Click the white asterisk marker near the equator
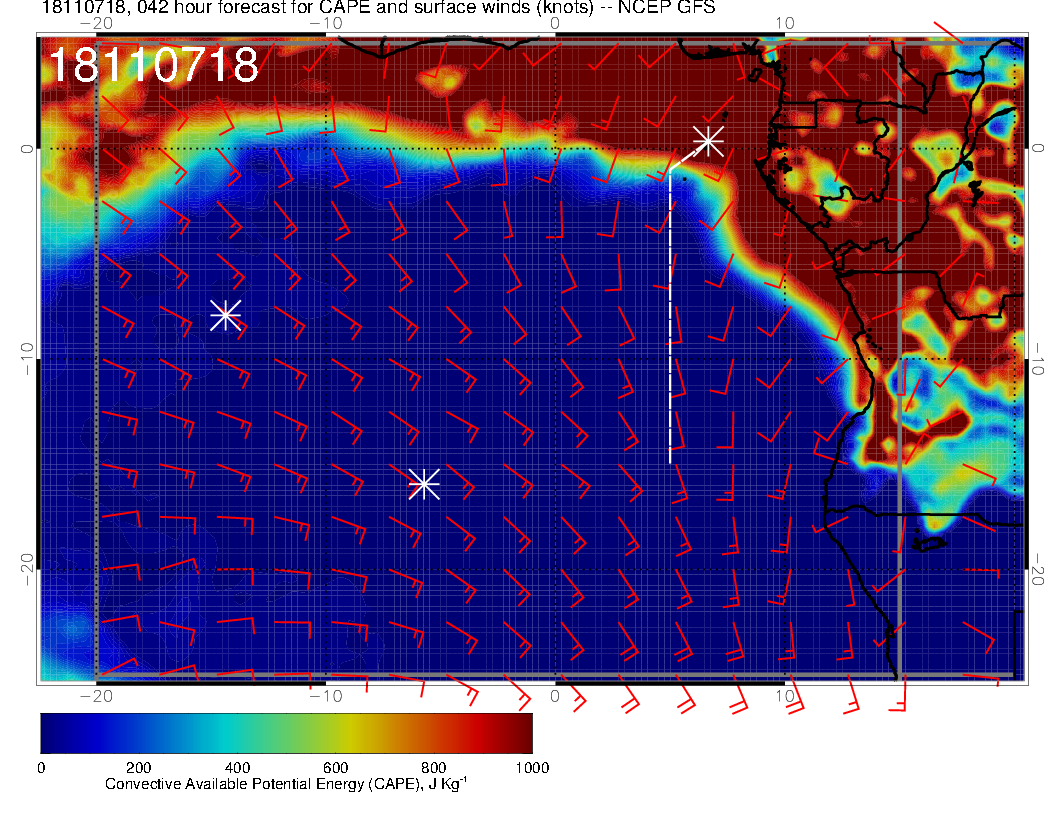Screen dimensions: 1056x816 [708, 141]
